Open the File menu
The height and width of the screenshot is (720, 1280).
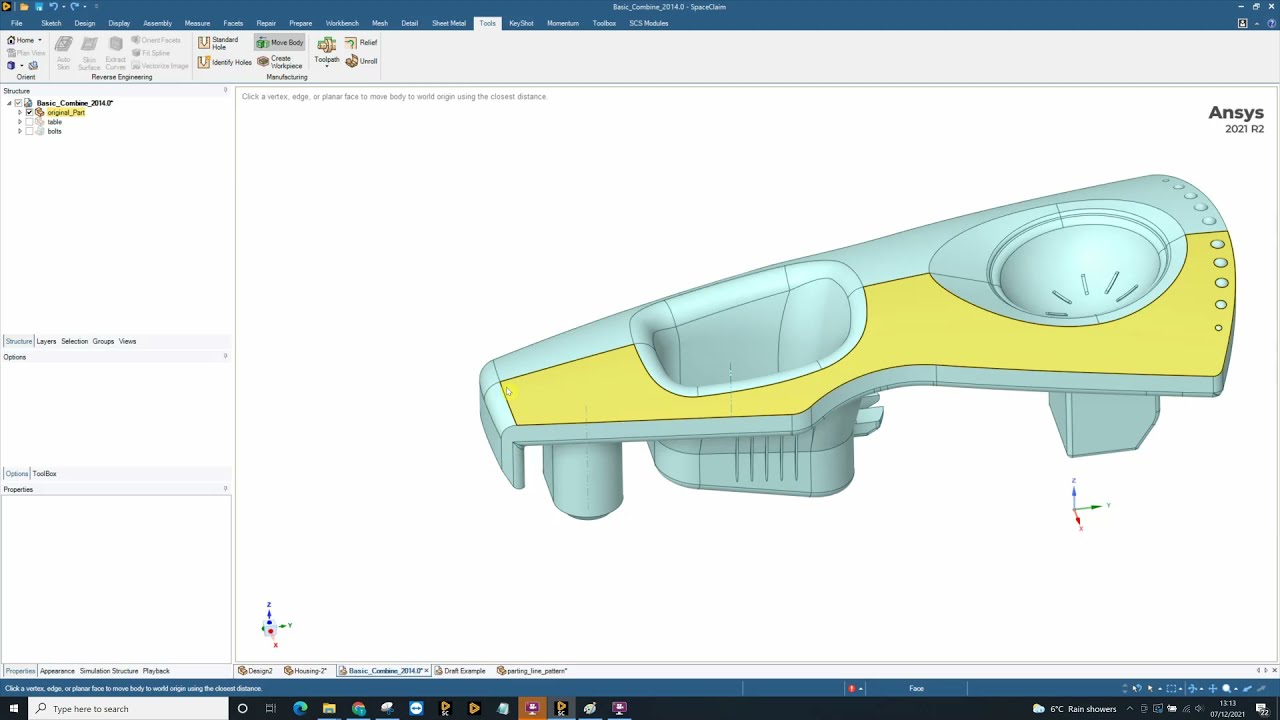pyautogui.click(x=17, y=23)
